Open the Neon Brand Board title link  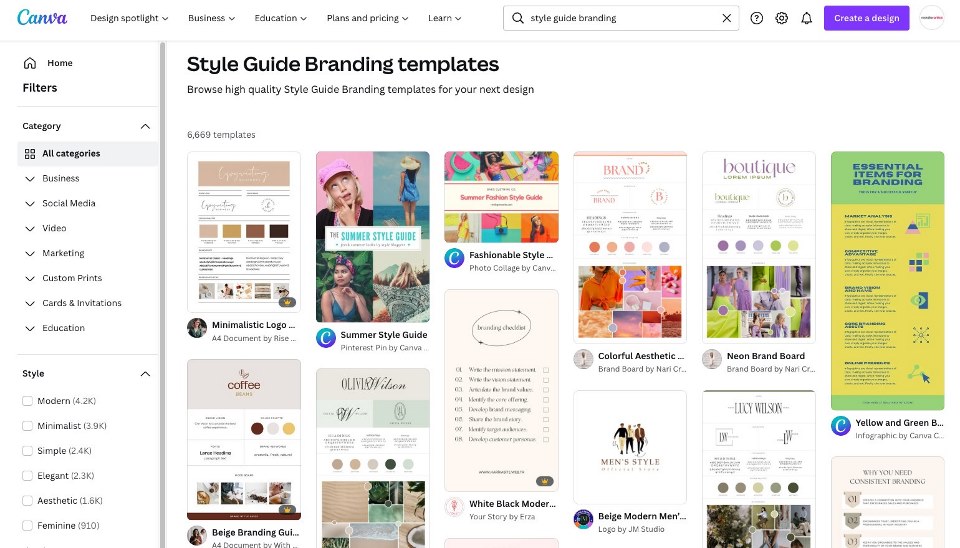765,356
